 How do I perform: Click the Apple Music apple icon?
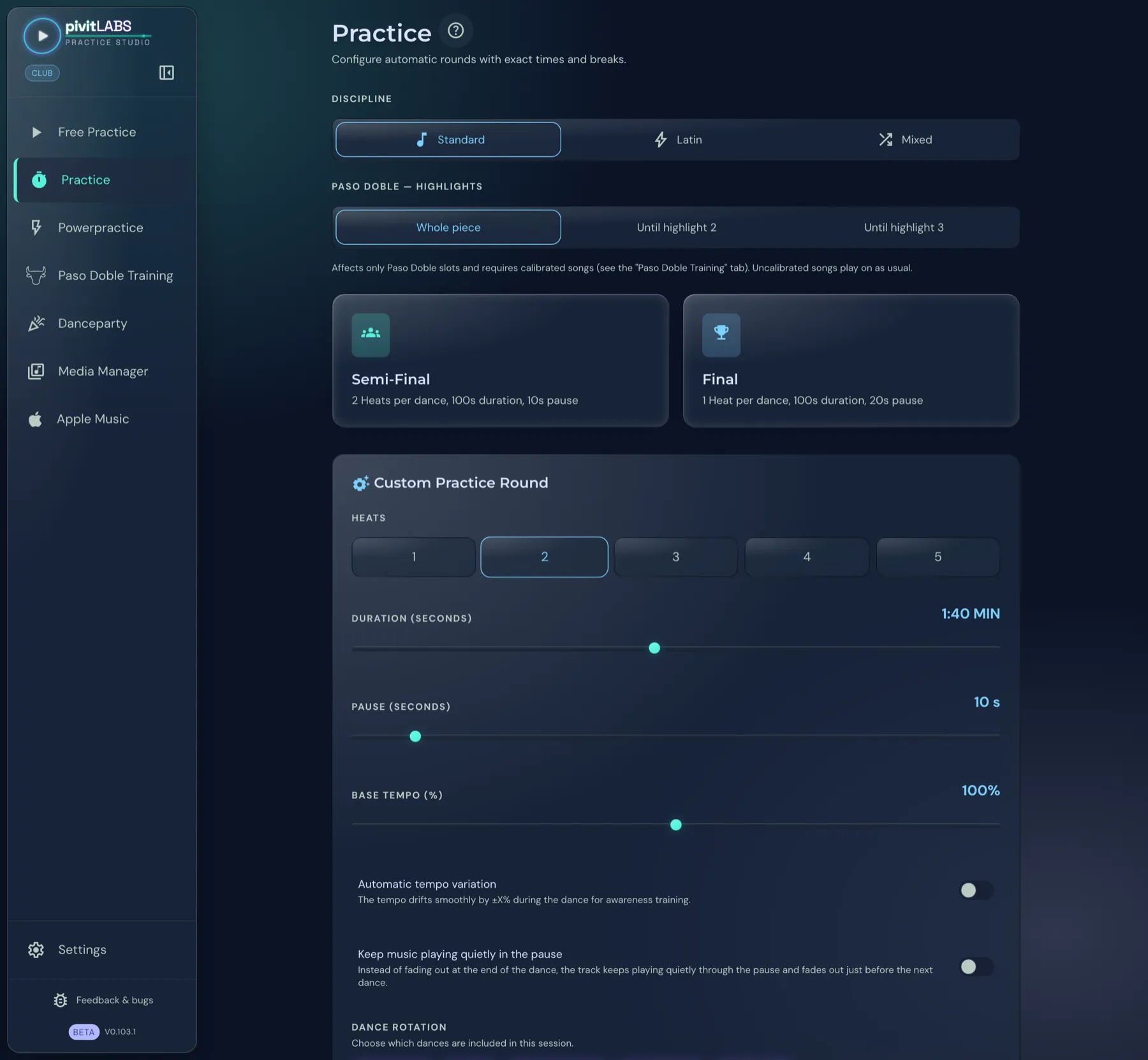[36, 419]
